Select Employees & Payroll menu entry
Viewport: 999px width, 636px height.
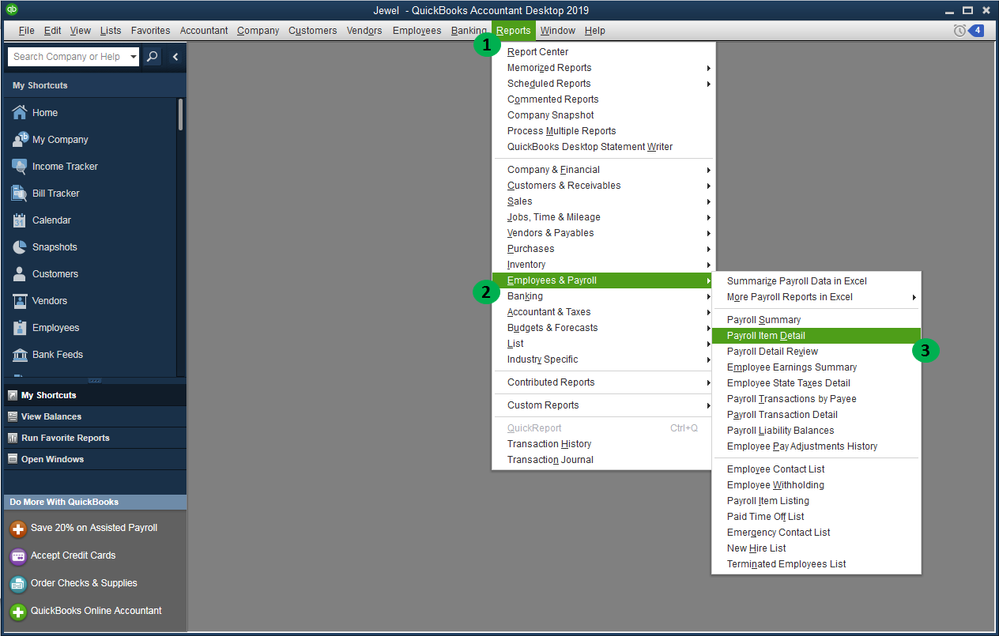[x=602, y=280]
